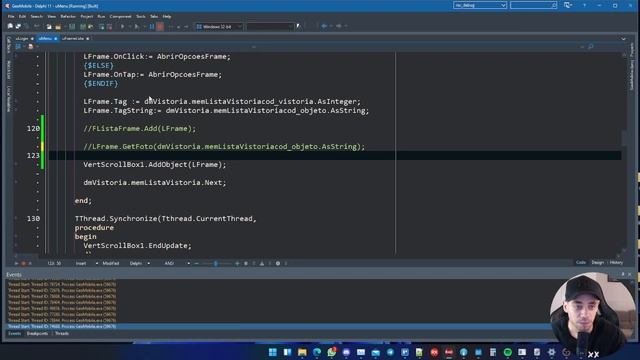Click the line dmVistoria.memListaVistoria.Next;

tap(155, 182)
